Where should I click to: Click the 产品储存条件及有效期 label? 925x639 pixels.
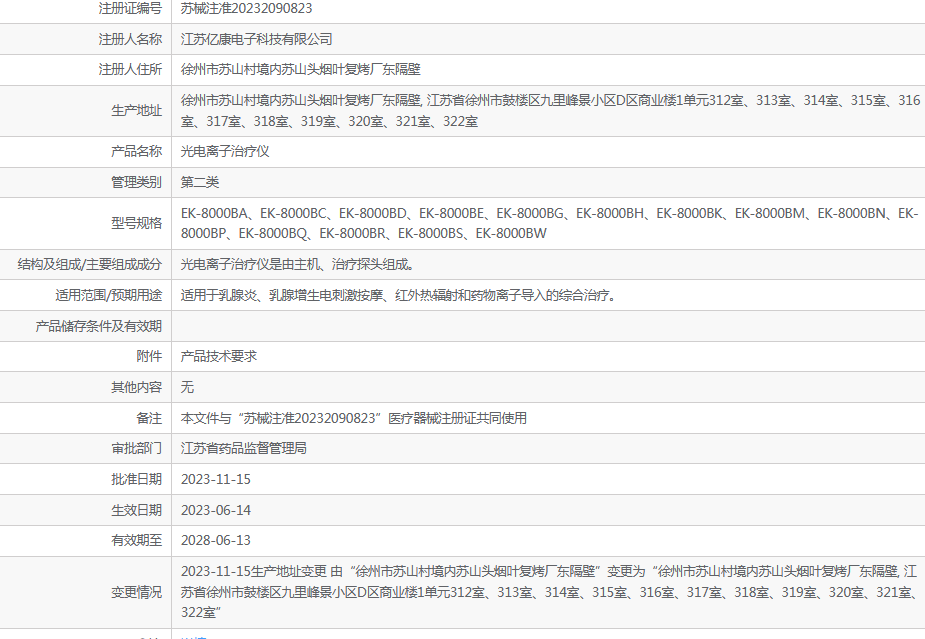pyautogui.click(x=99, y=326)
